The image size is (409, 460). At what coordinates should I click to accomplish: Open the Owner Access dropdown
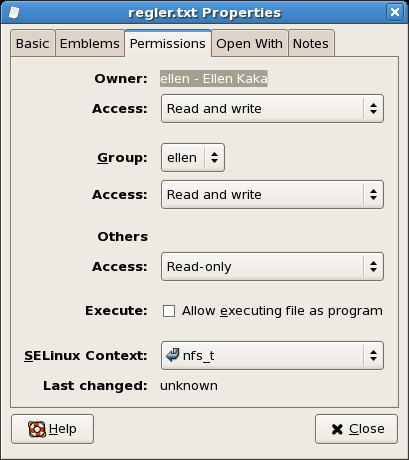(272, 109)
